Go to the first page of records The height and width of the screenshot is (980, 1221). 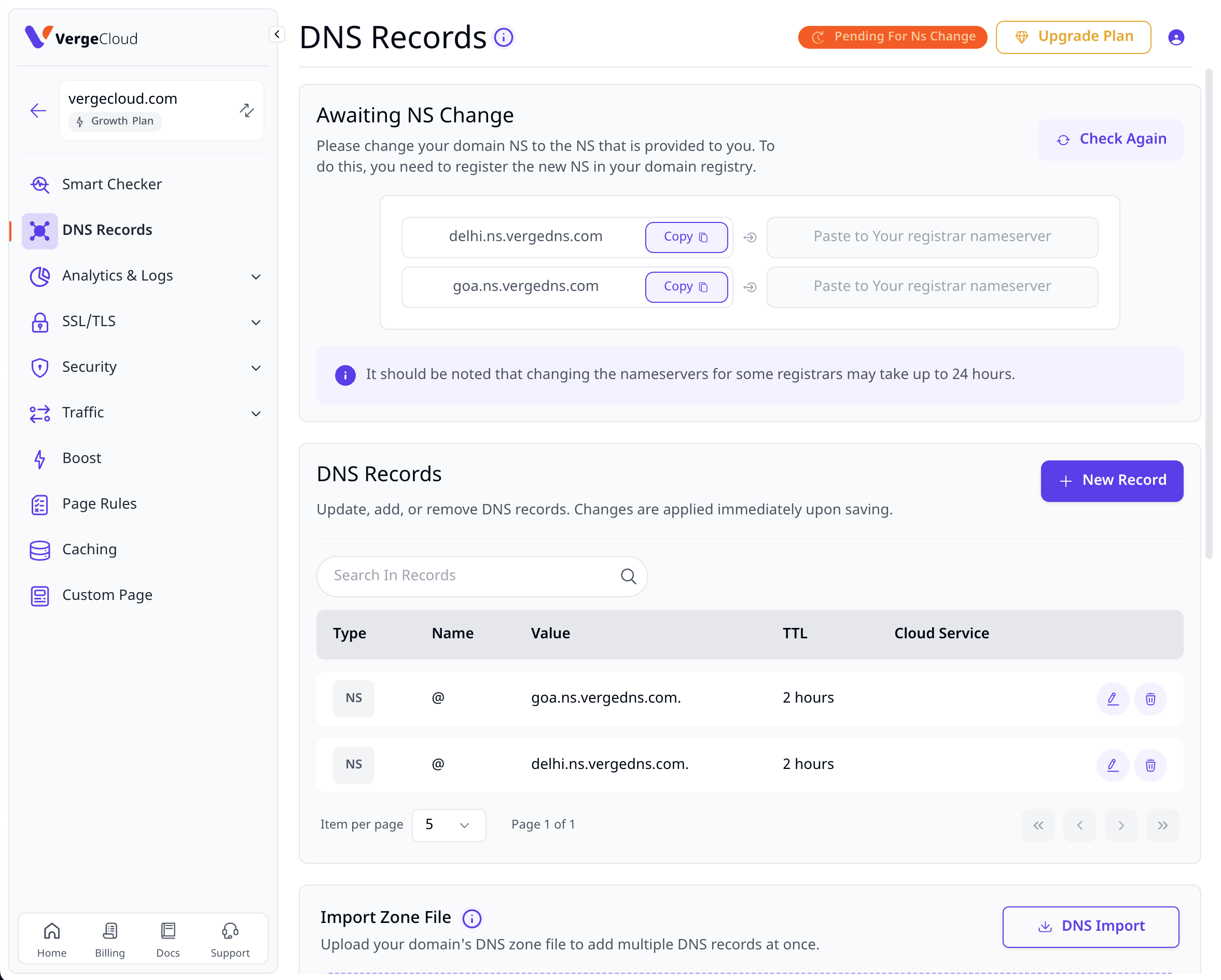point(1037,825)
